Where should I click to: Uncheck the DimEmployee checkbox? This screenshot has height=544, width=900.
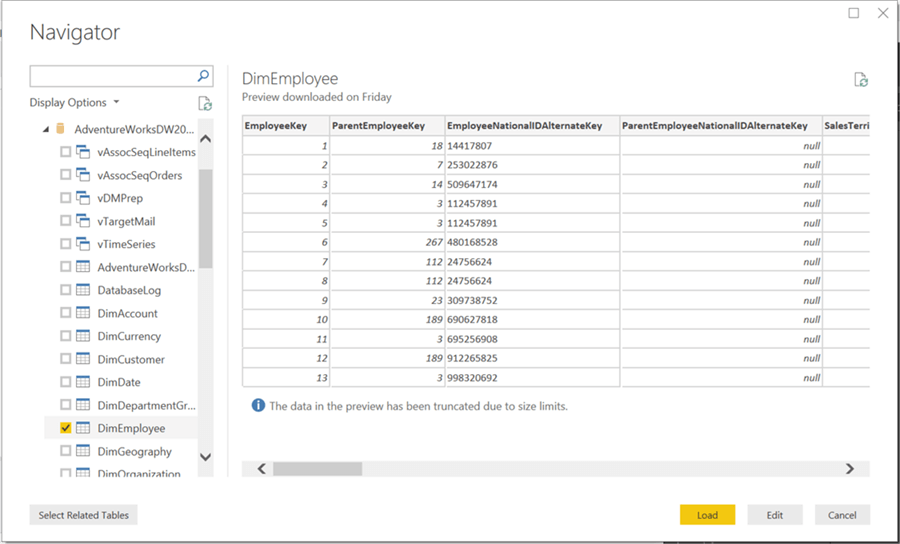tap(65, 428)
